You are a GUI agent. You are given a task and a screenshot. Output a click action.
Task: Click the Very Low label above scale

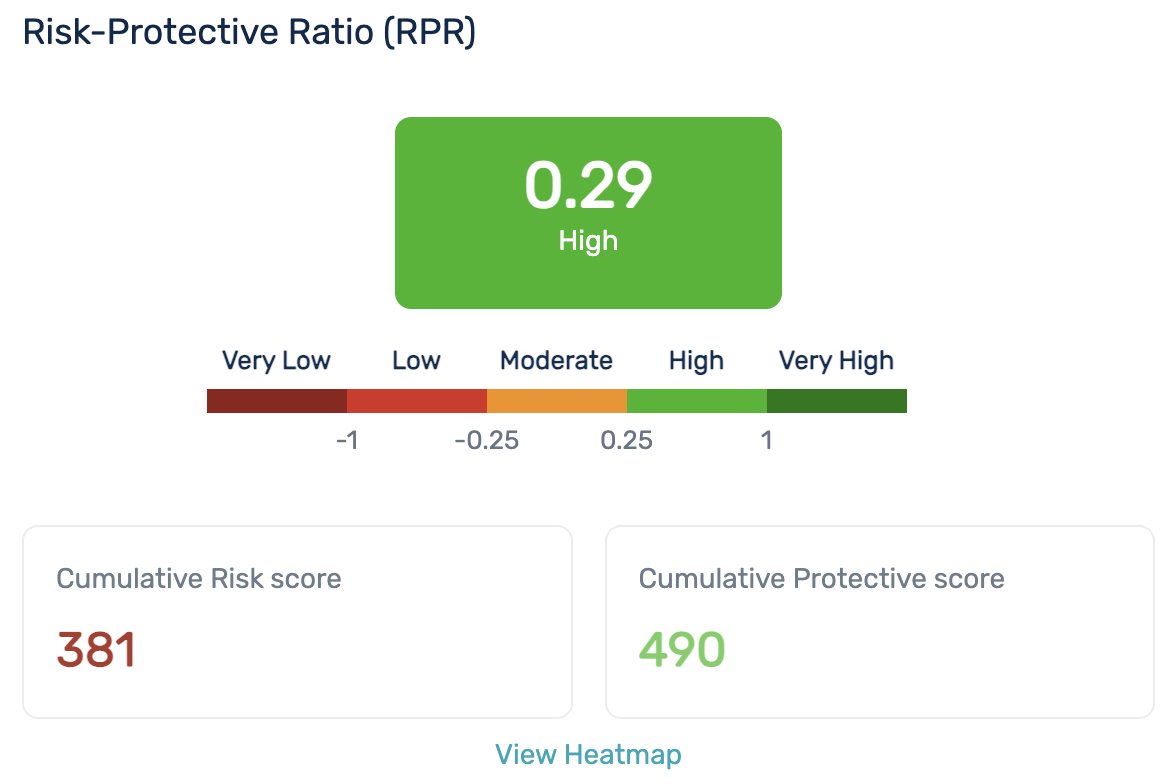click(x=276, y=360)
